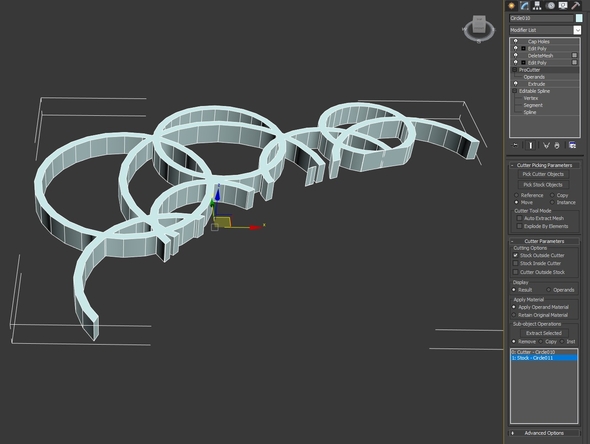Open the Modifier List dropdown
The image size is (590, 444).
545,30
